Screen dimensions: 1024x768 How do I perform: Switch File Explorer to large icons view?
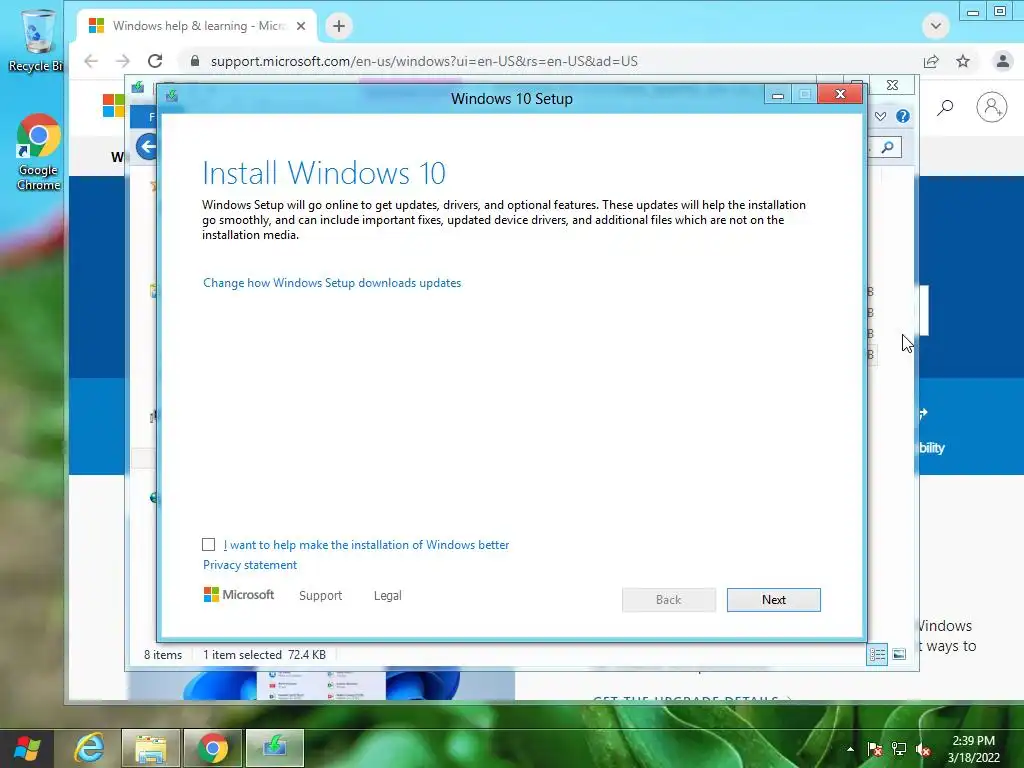(899, 654)
